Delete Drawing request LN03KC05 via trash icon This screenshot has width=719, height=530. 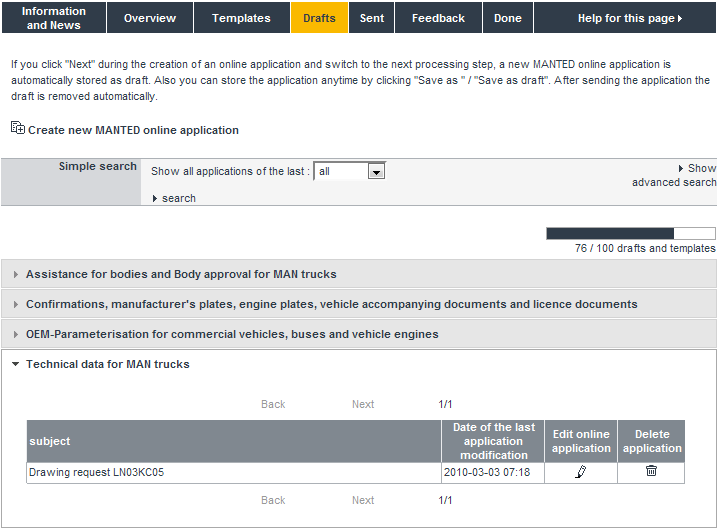tap(651, 471)
